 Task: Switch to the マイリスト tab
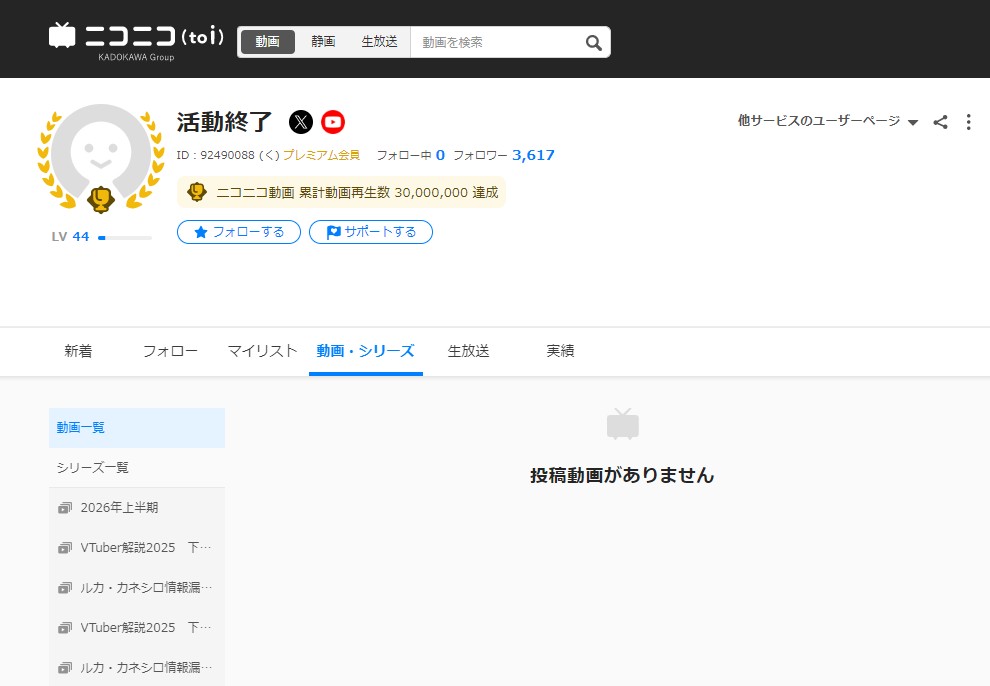(x=262, y=351)
